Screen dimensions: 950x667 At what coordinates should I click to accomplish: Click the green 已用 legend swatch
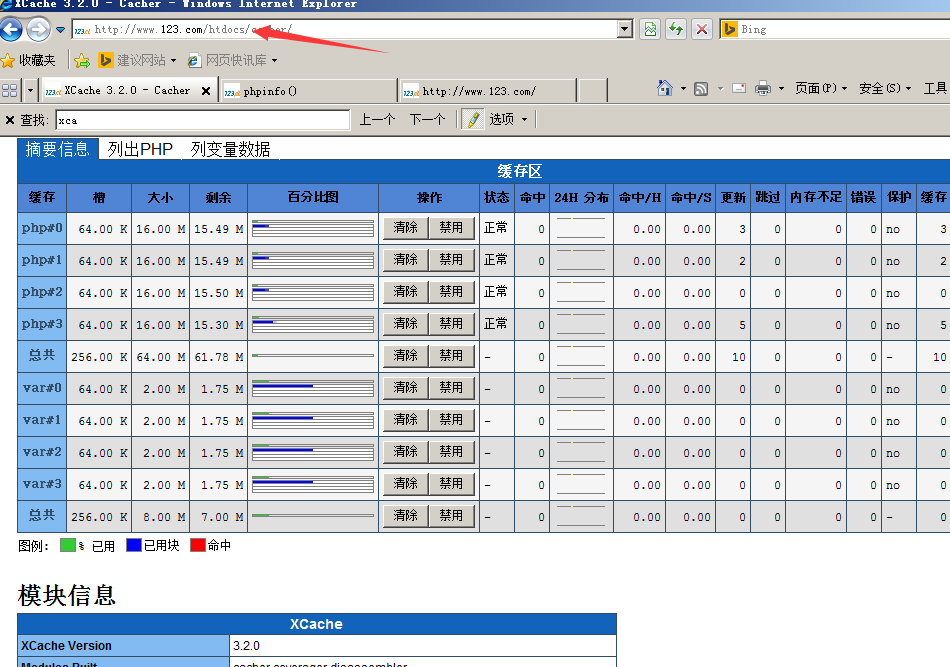pyautogui.click(x=68, y=545)
